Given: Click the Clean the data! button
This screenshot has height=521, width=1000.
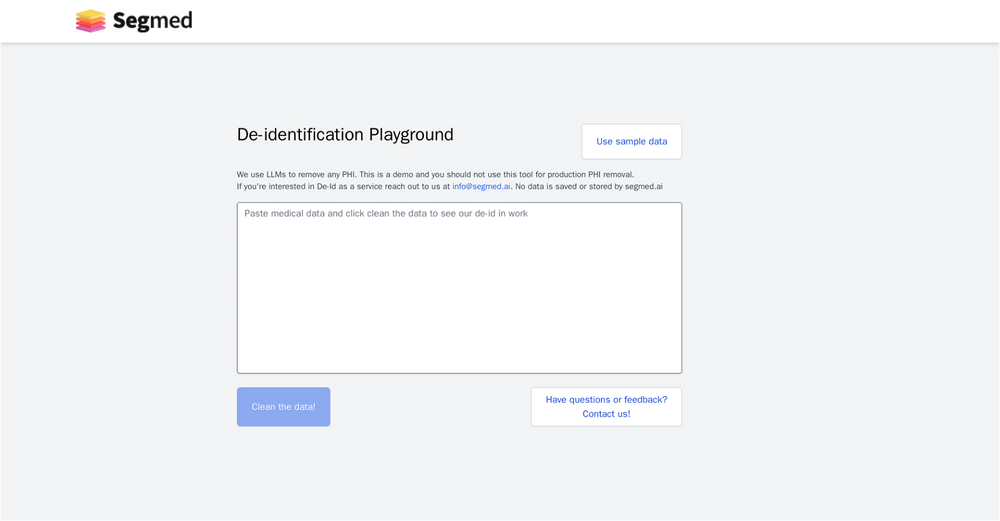Looking at the screenshot, I should click(283, 407).
